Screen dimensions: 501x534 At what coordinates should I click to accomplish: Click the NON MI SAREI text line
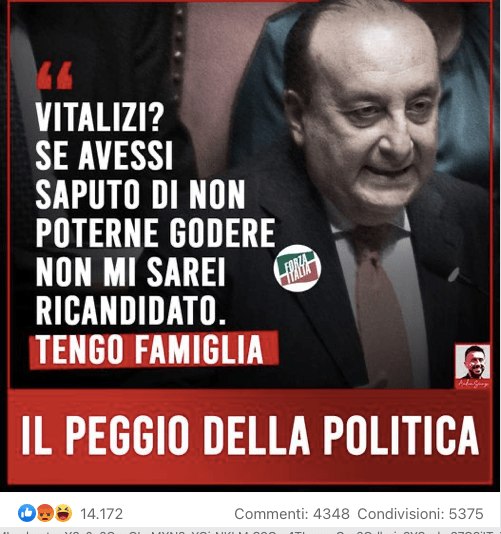tap(130, 271)
